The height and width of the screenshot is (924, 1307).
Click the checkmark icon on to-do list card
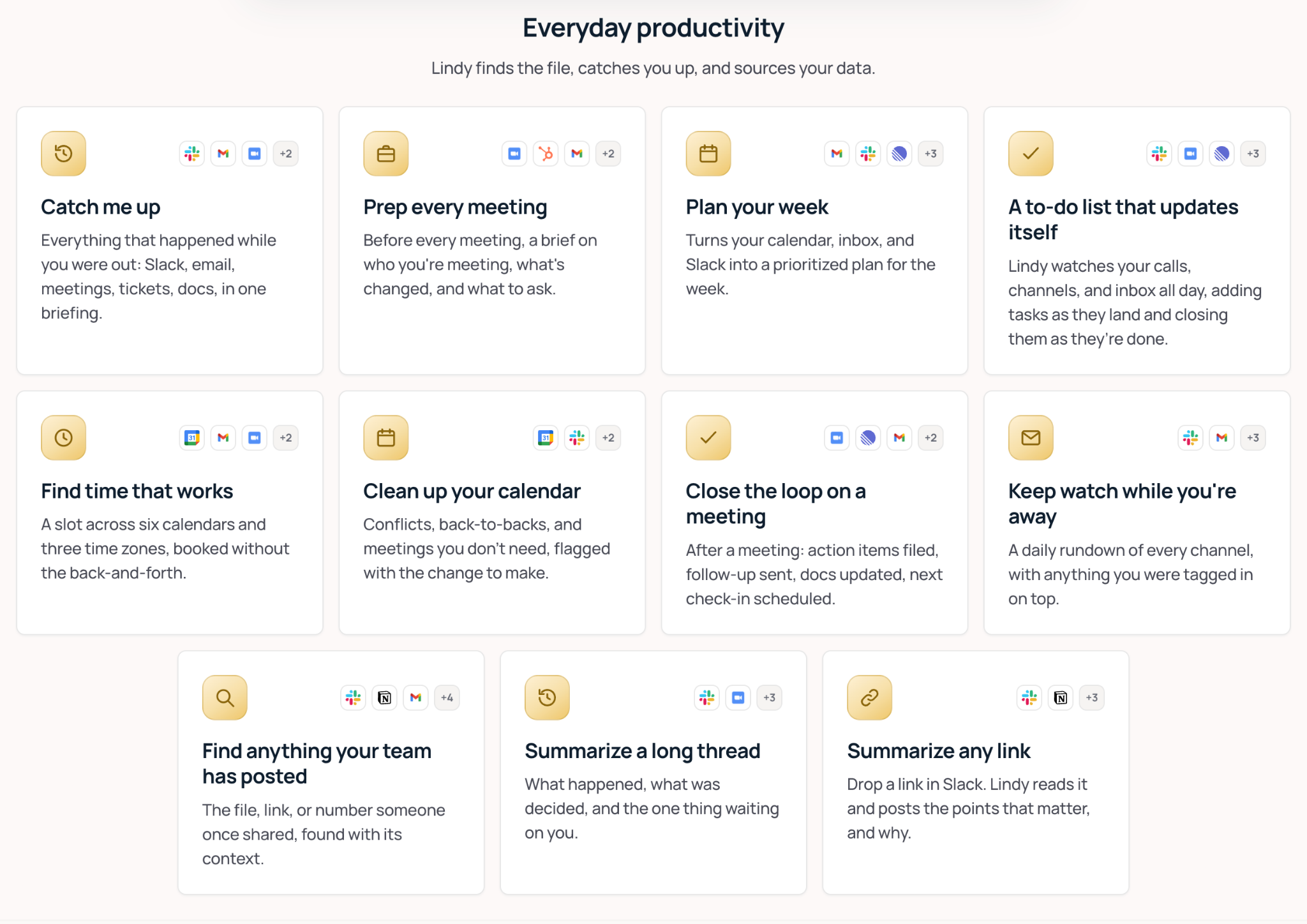(x=1031, y=154)
